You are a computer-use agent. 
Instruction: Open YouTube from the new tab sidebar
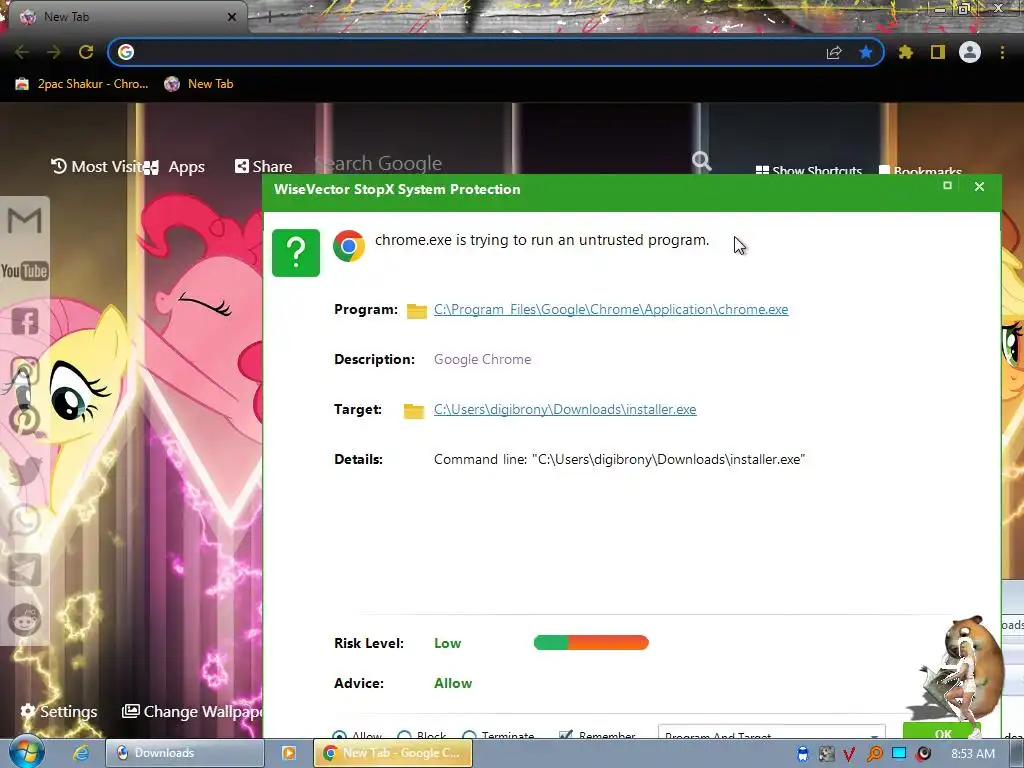(x=25, y=270)
